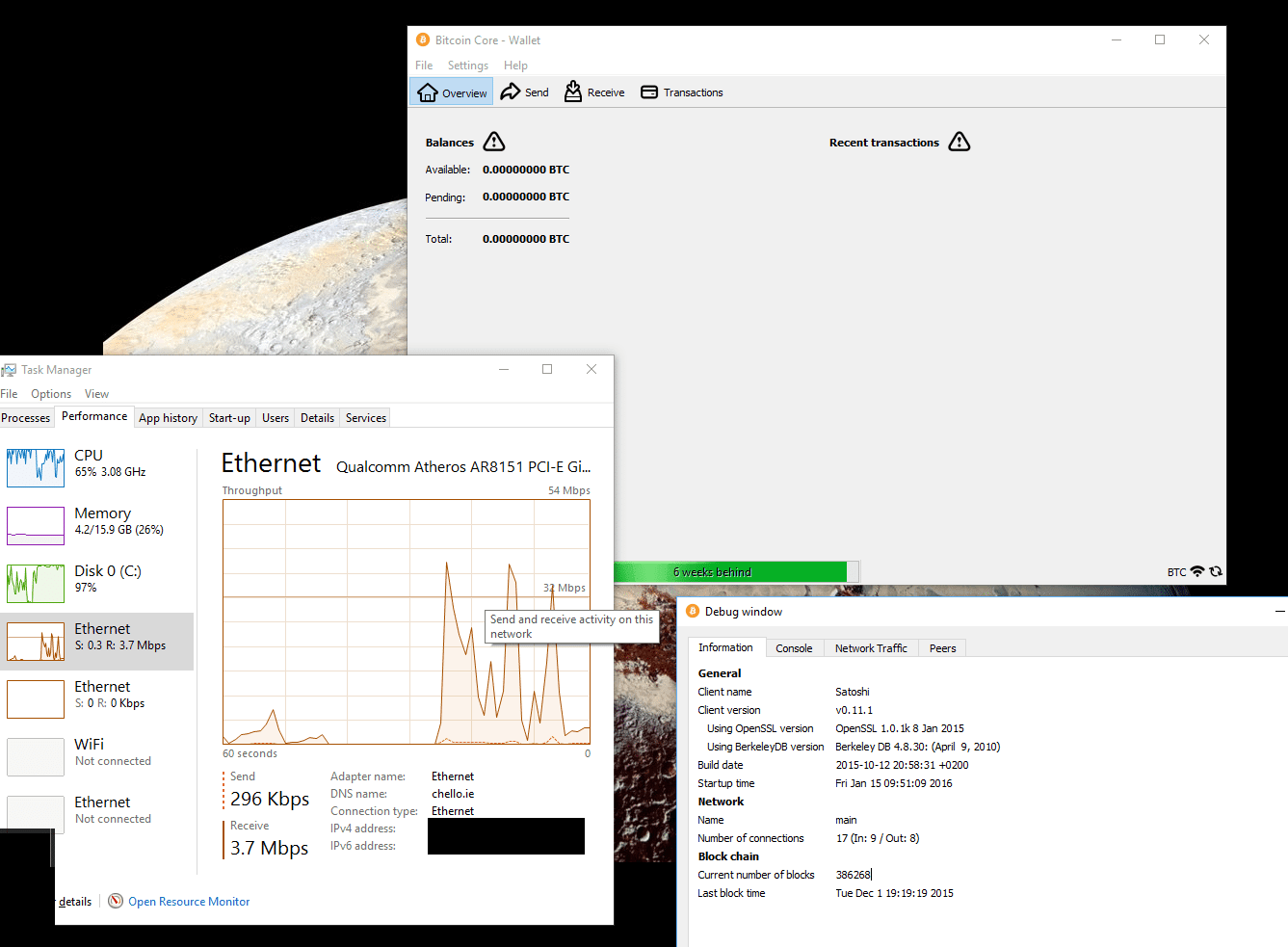Select the CPU usage mini graph
This screenshot has width=1288, height=947.
point(36,468)
